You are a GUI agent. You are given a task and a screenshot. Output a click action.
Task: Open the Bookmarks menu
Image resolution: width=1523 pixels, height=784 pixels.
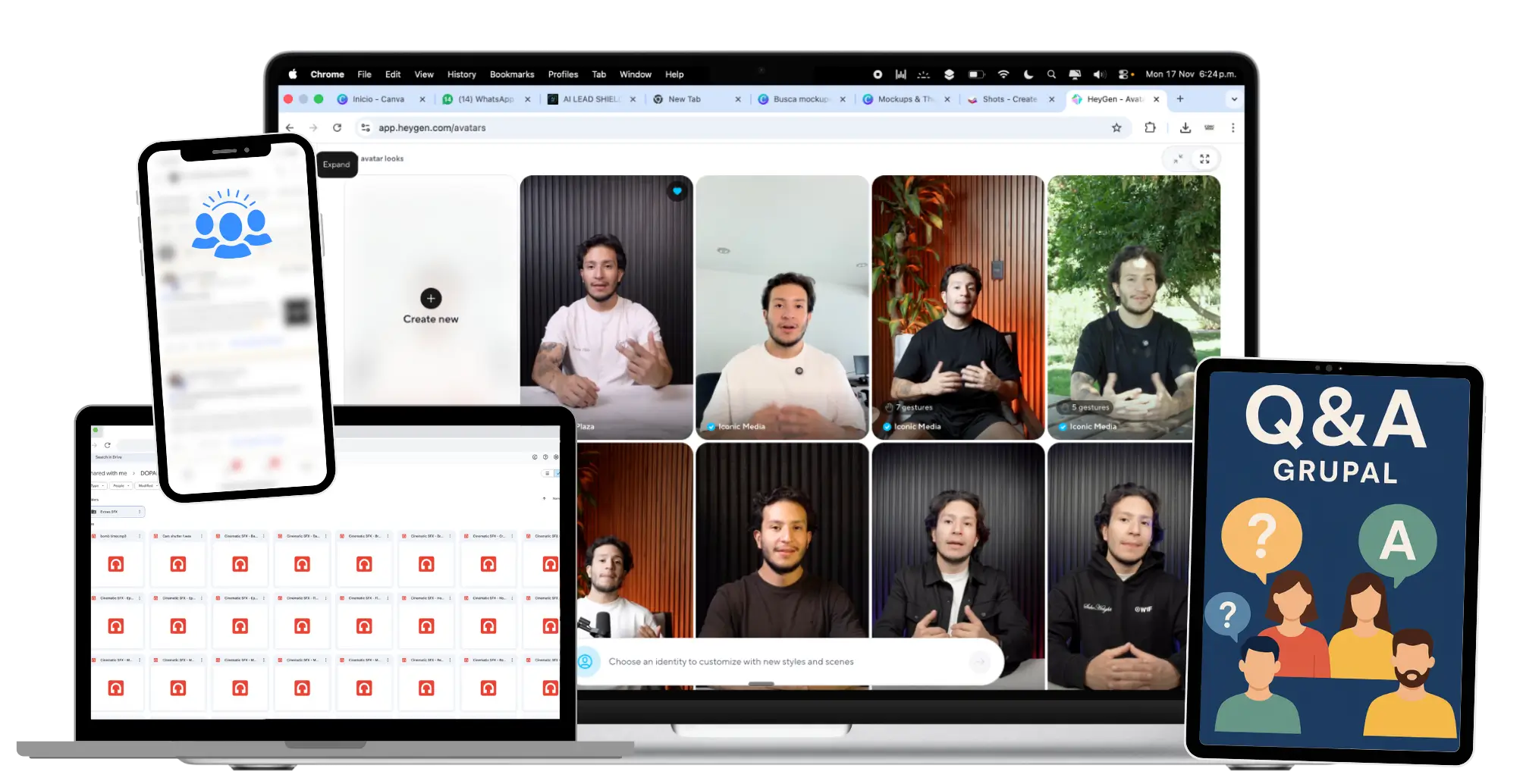(512, 74)
